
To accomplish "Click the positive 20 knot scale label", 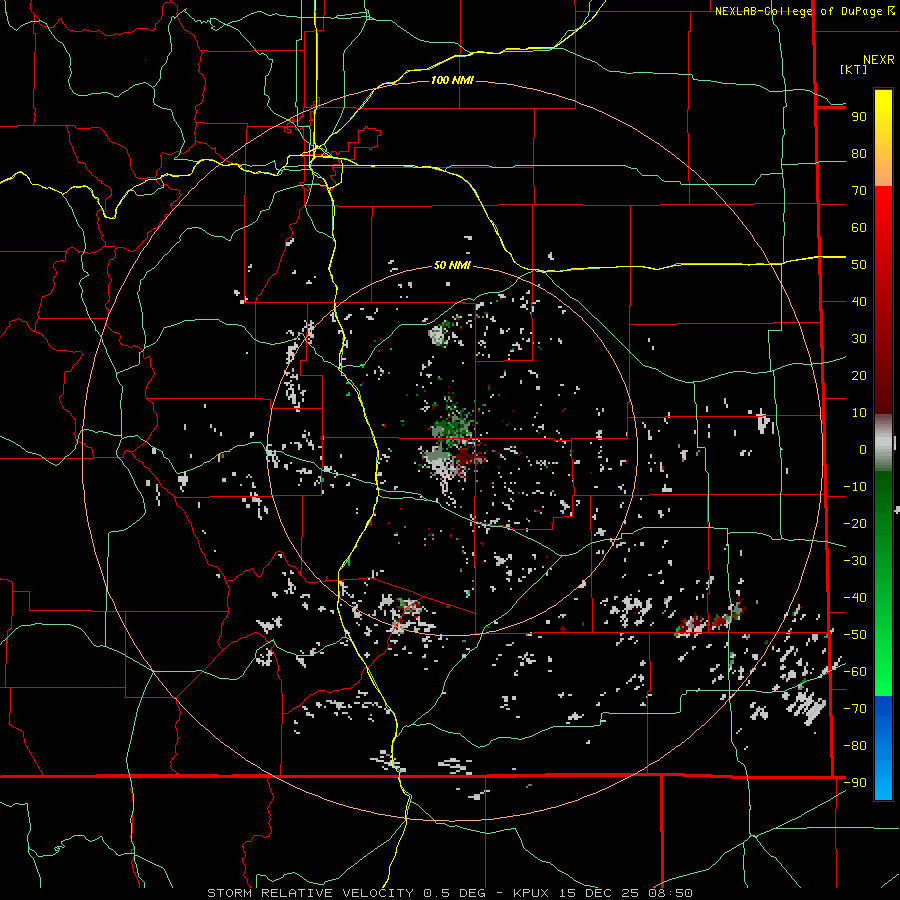I will [859, 375].
